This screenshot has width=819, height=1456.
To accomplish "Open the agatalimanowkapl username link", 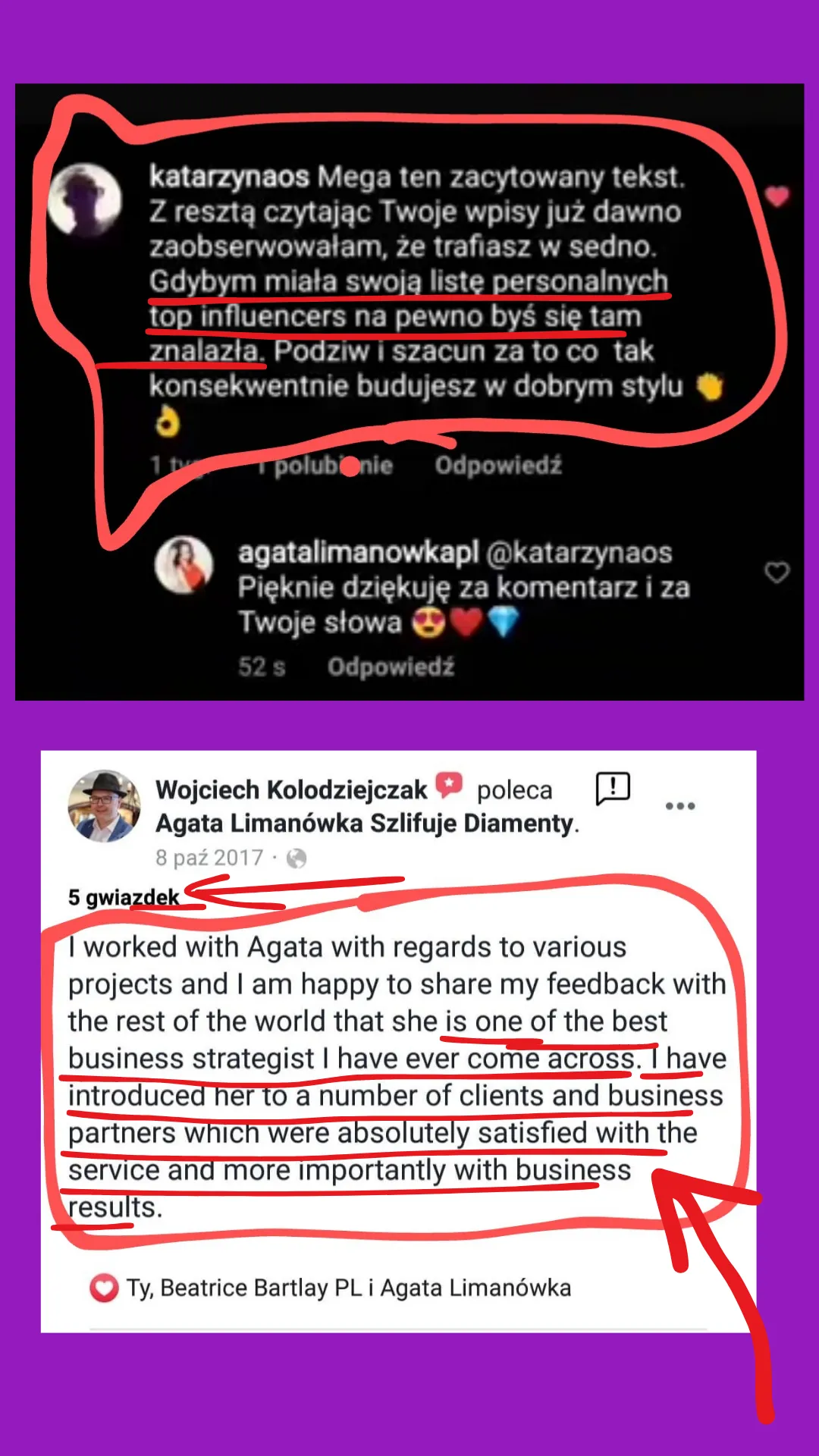I will pyautogui.click(x=358, y=553).
